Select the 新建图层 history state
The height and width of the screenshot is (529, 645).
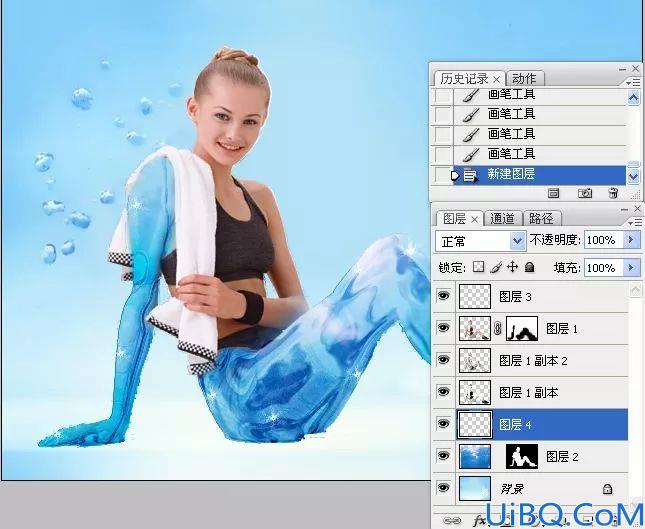[539, 175]
